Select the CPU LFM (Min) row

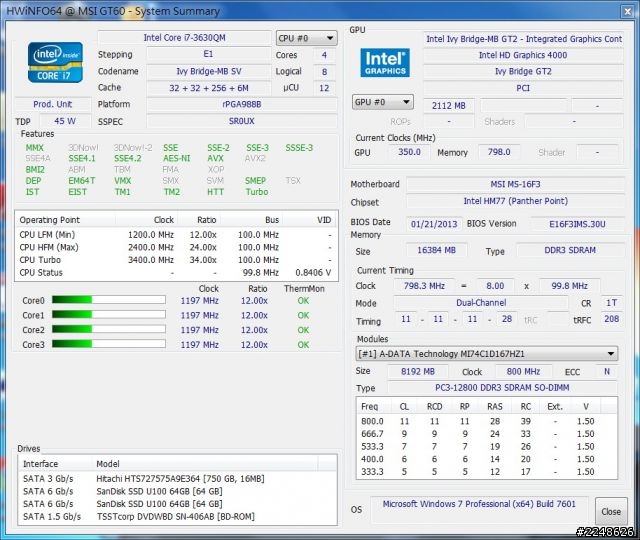point(176,235)
